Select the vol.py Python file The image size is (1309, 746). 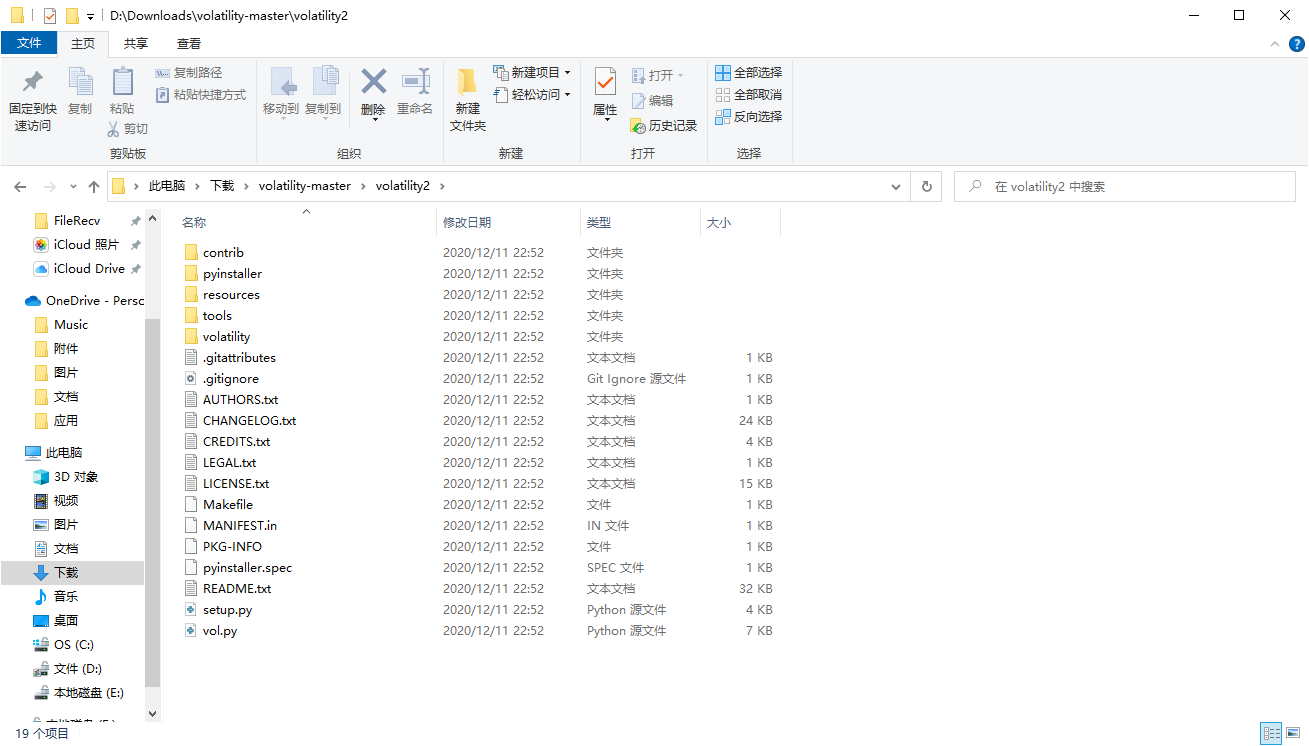coord(219,631)
